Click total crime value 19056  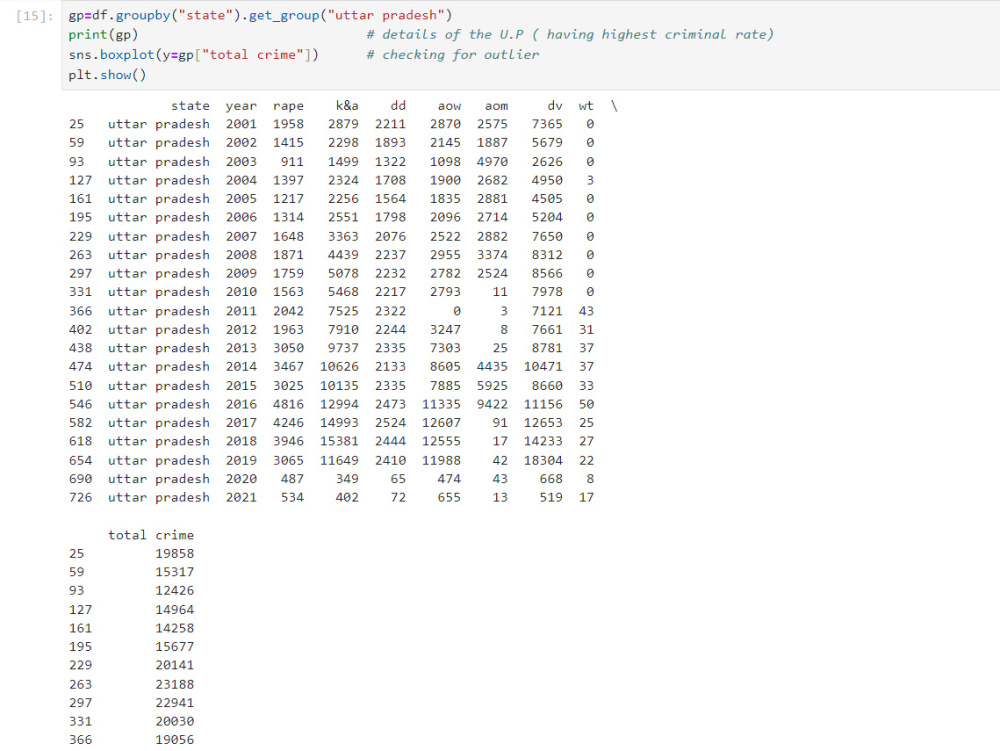coord(174,740)
